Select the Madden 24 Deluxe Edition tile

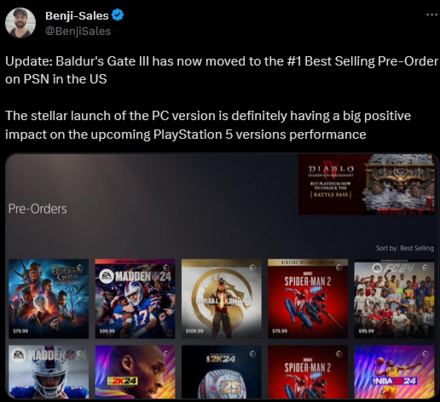point(135,299)
